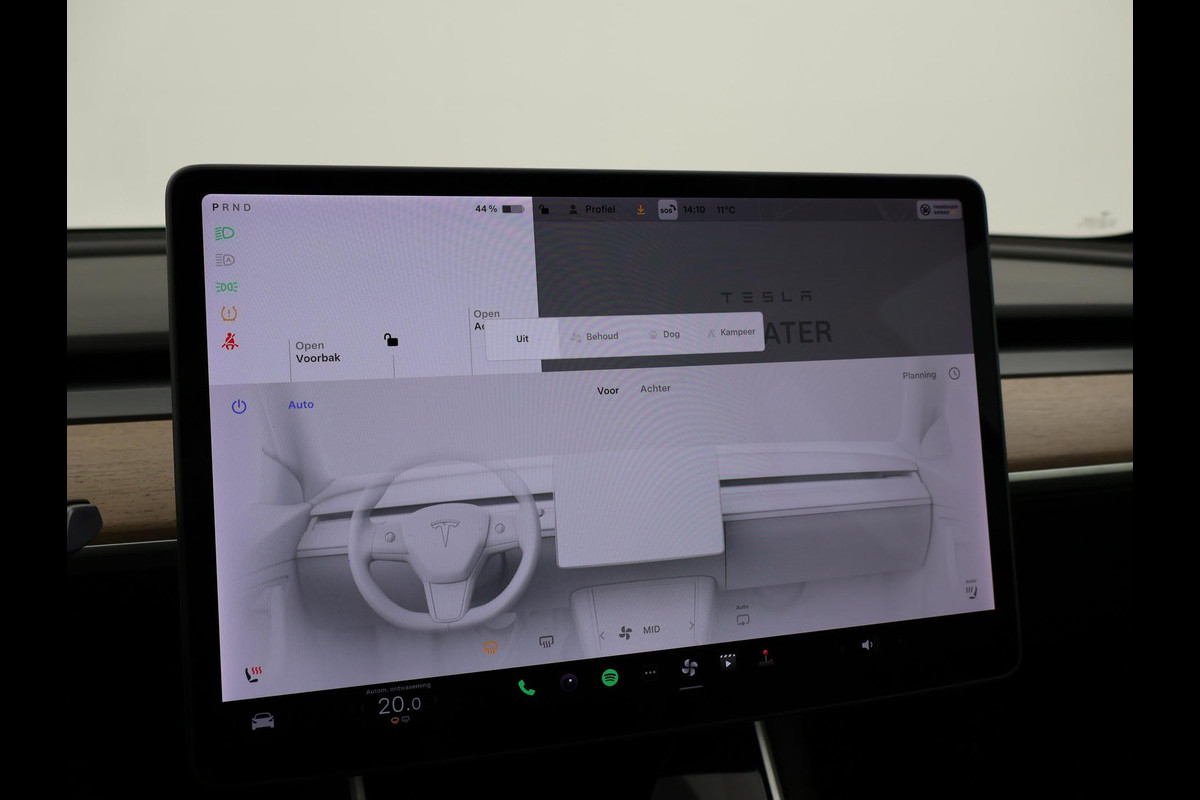This screenshot has height=800, width=1200.
Task: Toggle climate power button
Action: (239, 406)
